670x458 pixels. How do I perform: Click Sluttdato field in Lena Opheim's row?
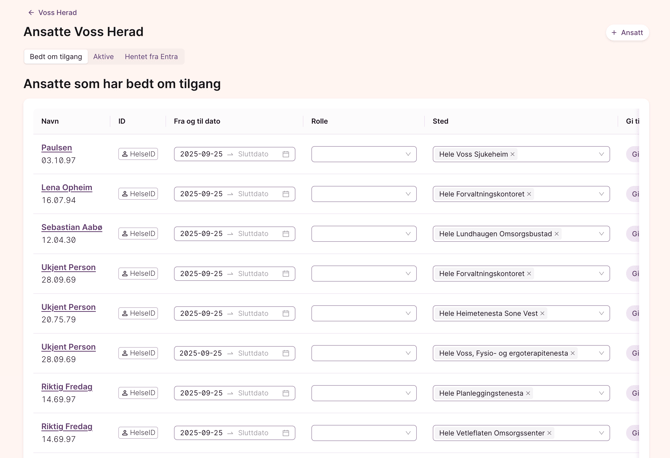pos(253,194)
